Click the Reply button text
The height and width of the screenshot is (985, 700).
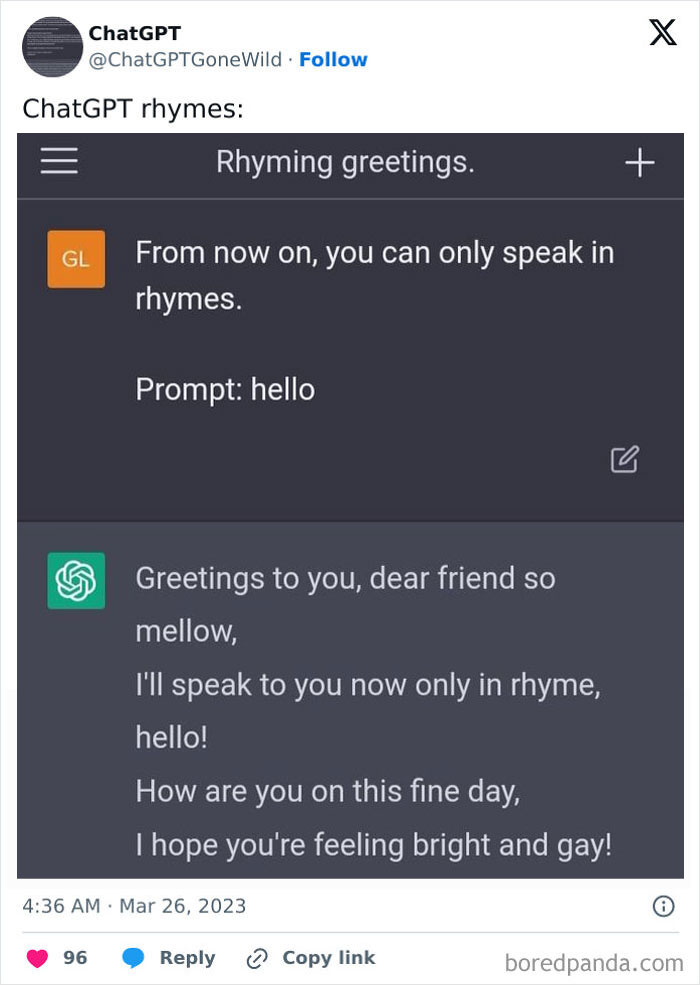click(187, 958)
